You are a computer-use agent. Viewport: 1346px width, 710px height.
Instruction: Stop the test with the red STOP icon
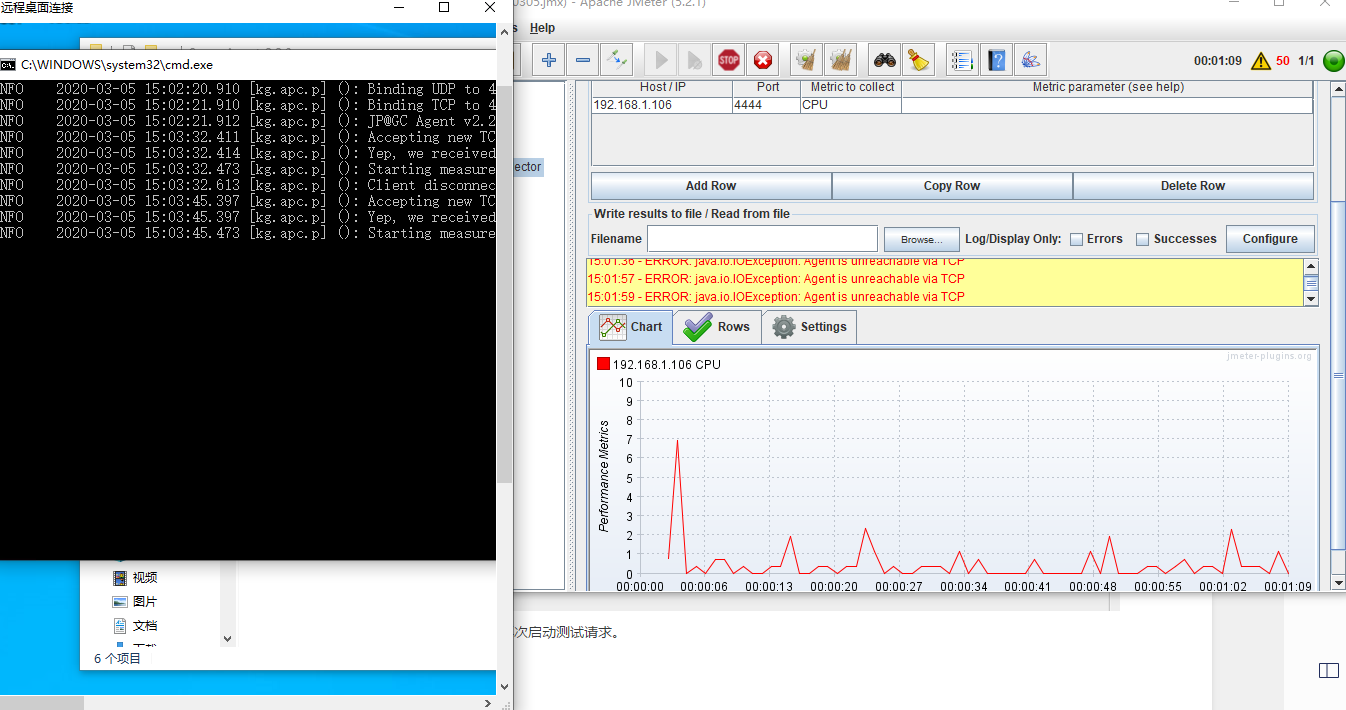tap(729, 60)
